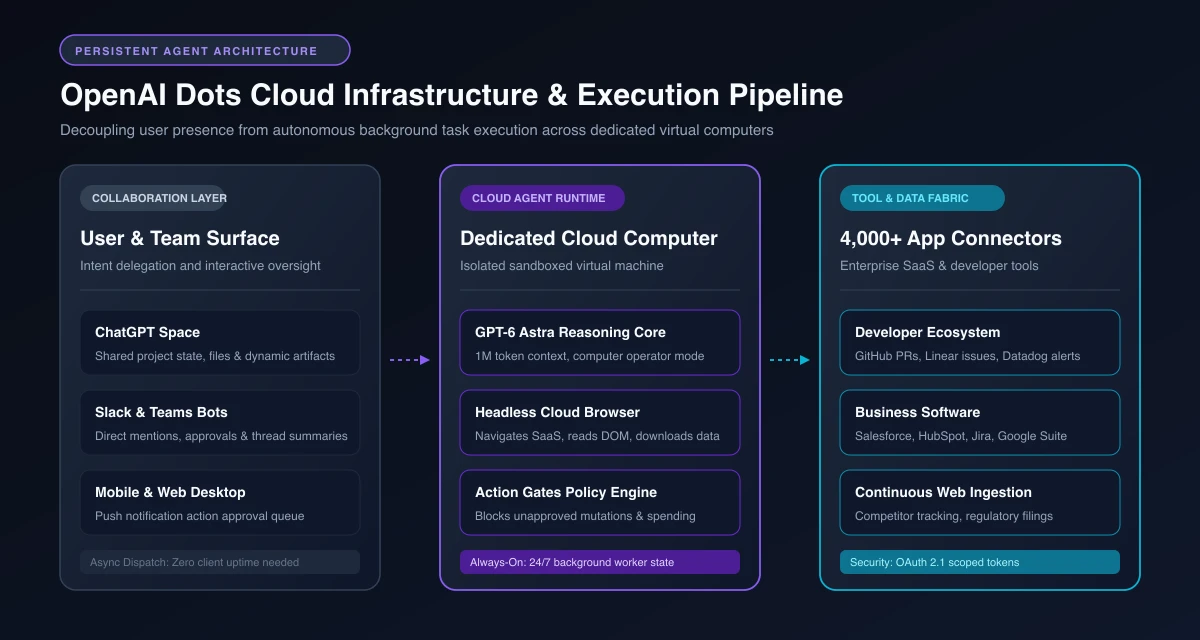Click 'Shared project state, files & dynamic artifacts'
Viewport: 1200px width, 640px height.
point(215,356)
